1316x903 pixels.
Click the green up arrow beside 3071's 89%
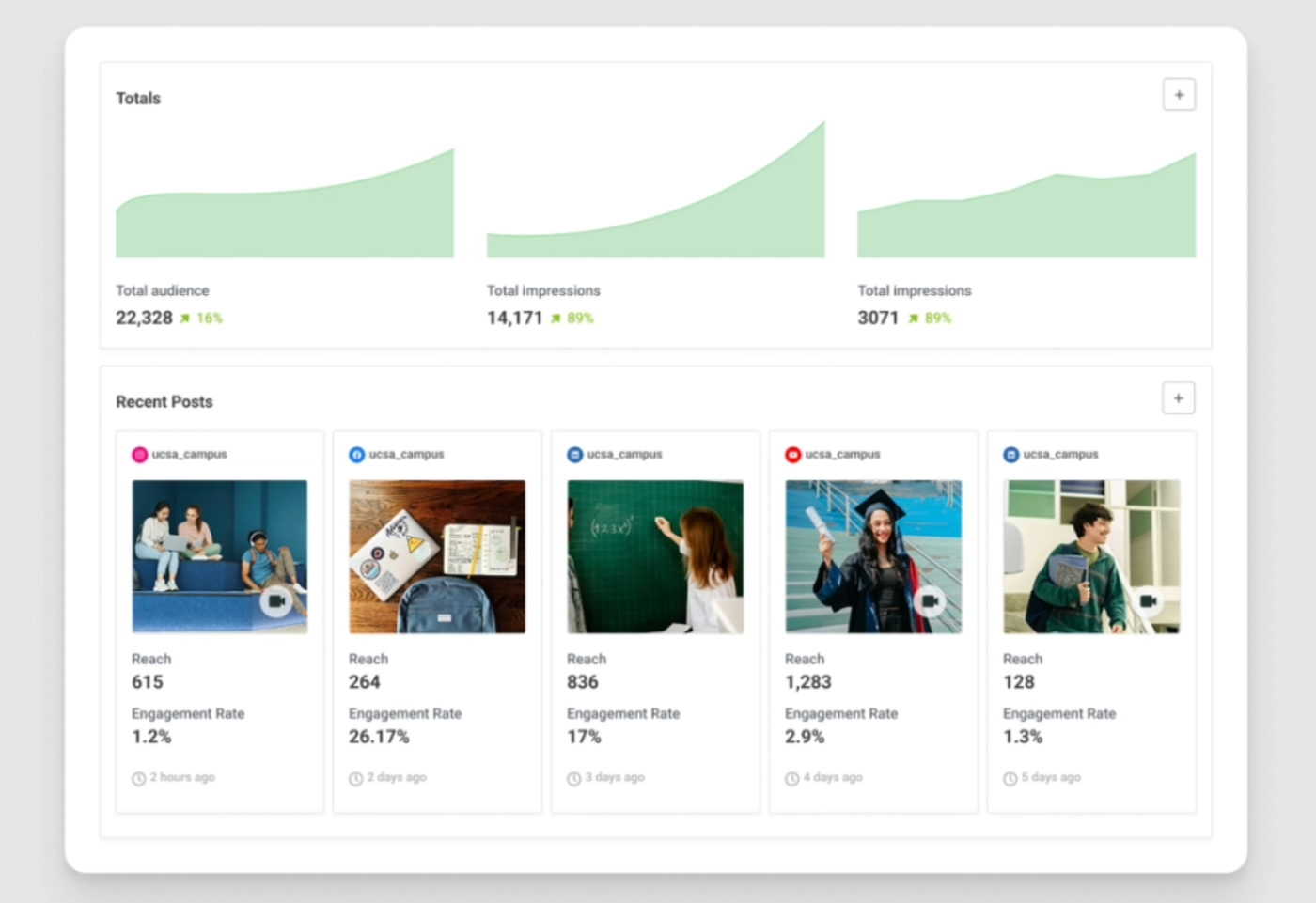pos(914,319)
